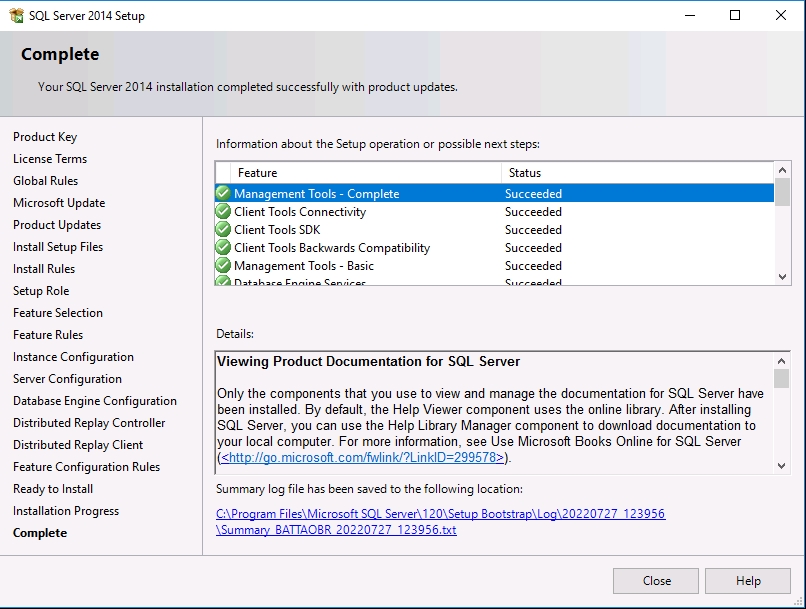Viewport: 806px width, 609px height.
Task: Select Instance Configuration step in sidebar
Action: tap(74, 357)
